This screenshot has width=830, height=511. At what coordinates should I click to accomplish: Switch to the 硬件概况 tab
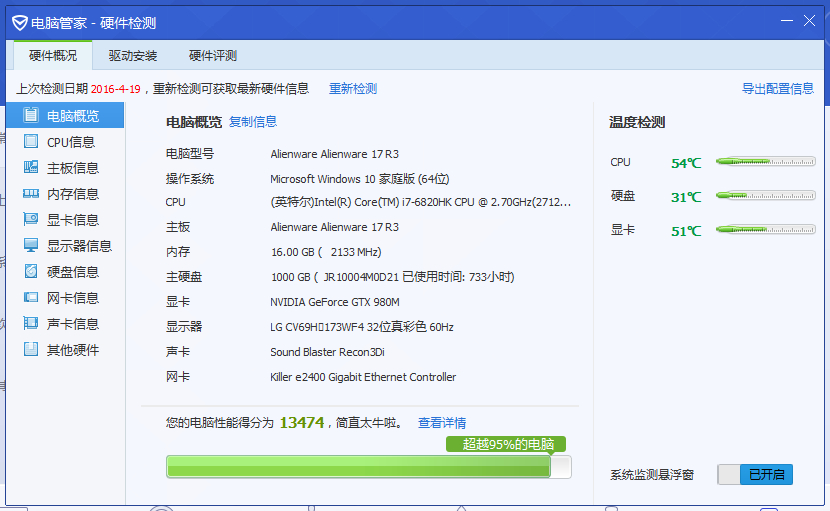[53, 56]
